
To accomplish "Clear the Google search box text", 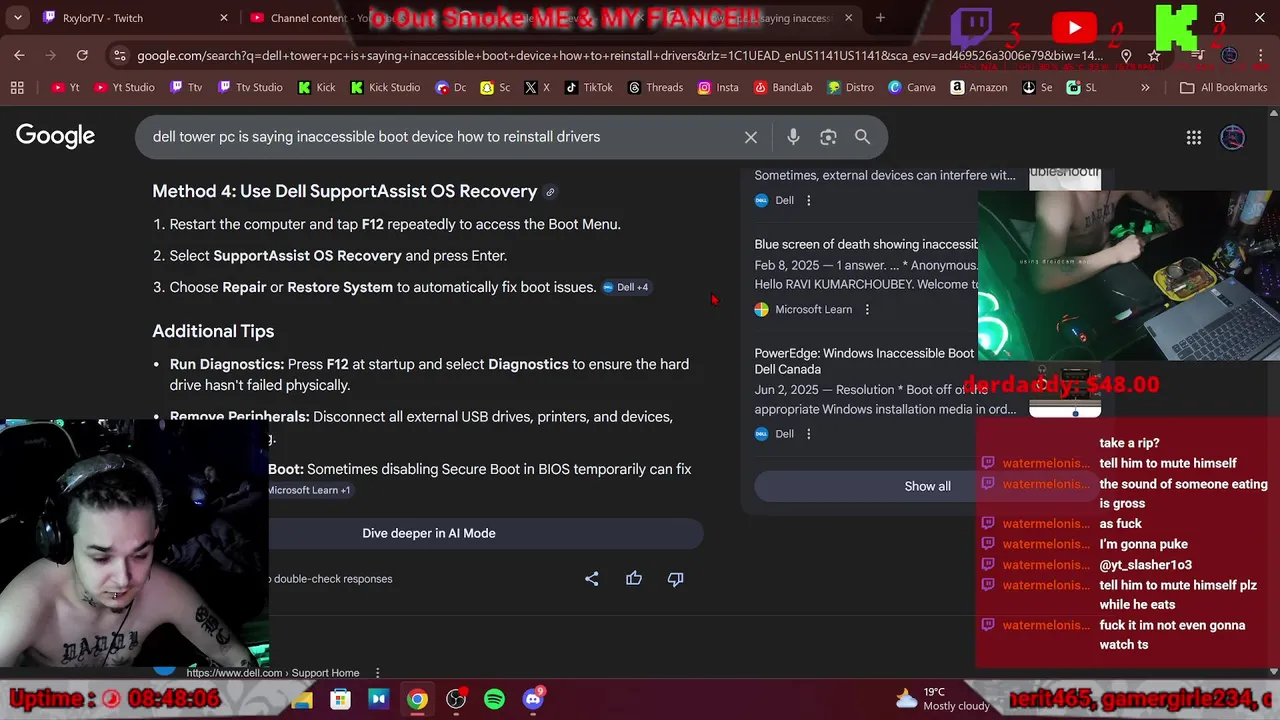I will click(x=751, y=137).
